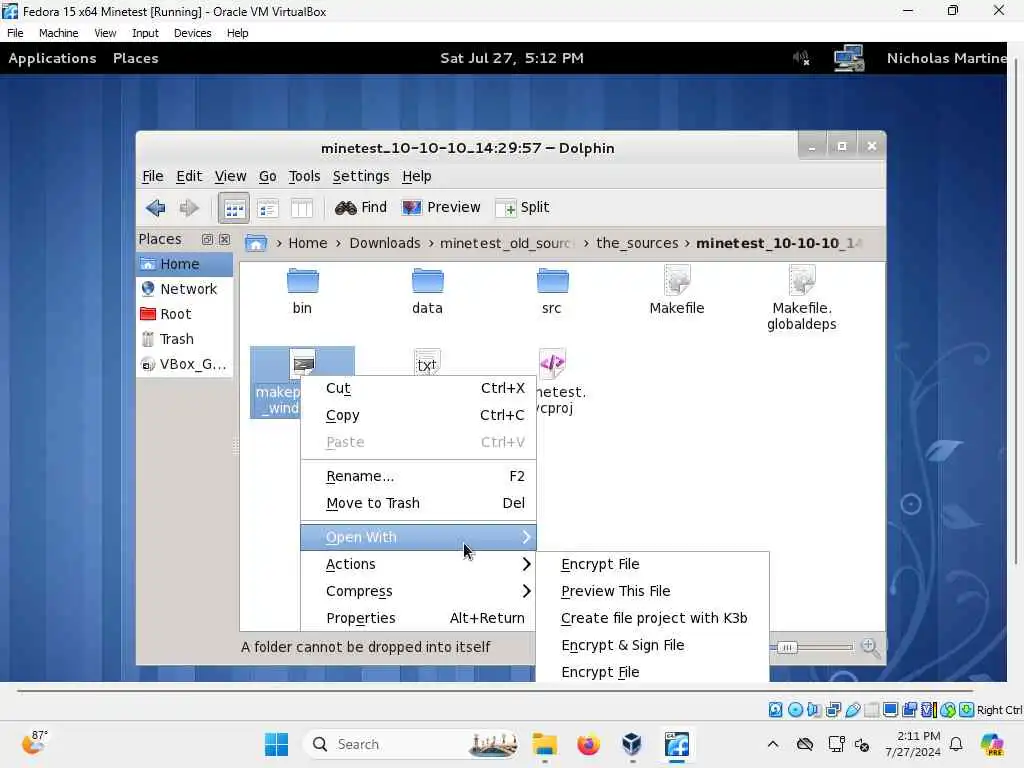This screenshot has height=768, width=1024.
Task: Go back with the Dolphin back arrow
Action: [x=155, y=208]
